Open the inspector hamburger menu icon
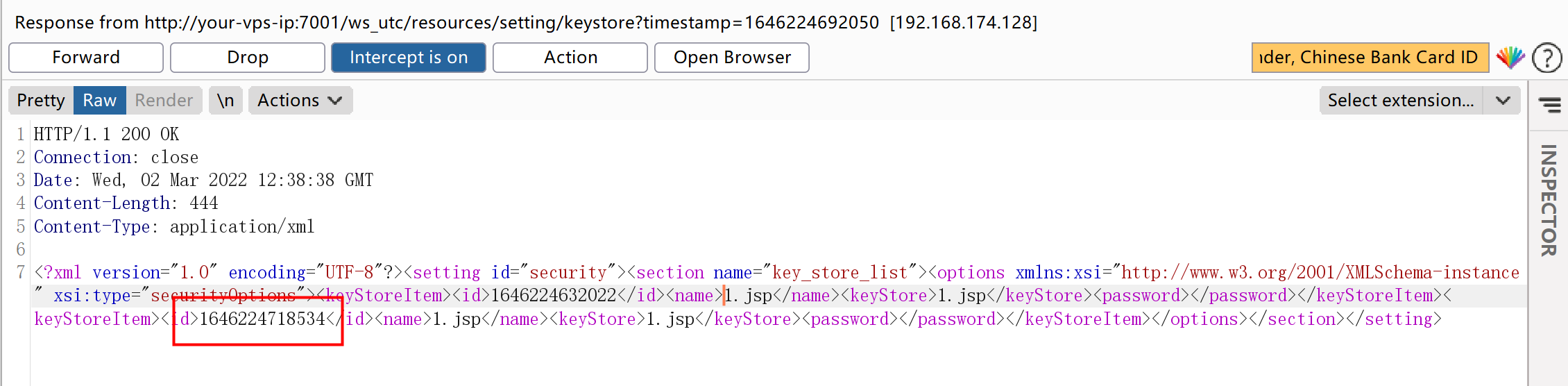1568x386 pixels. [x=1549, y=104]
